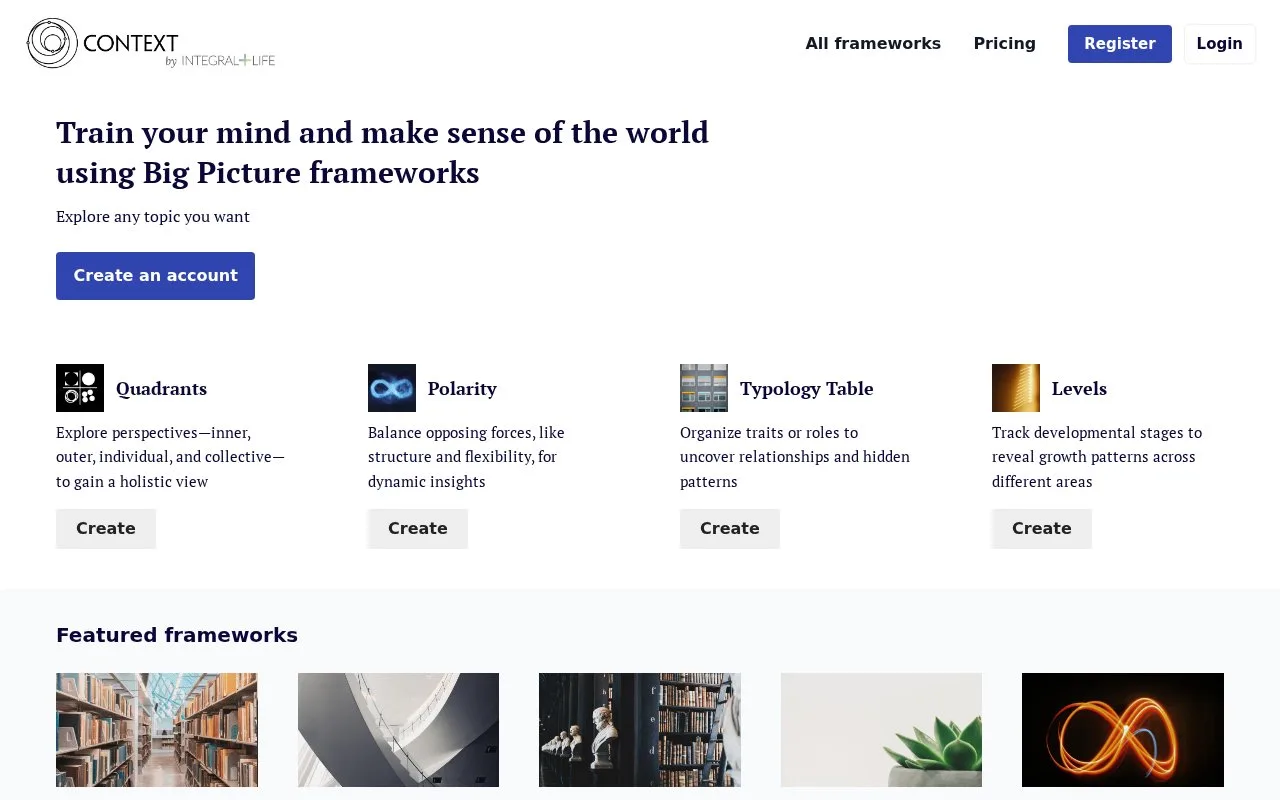Open the orange light infinity thumbnail
Image resolution: width=1280 pixels, height=800 pixels.
coord(1123,730)
